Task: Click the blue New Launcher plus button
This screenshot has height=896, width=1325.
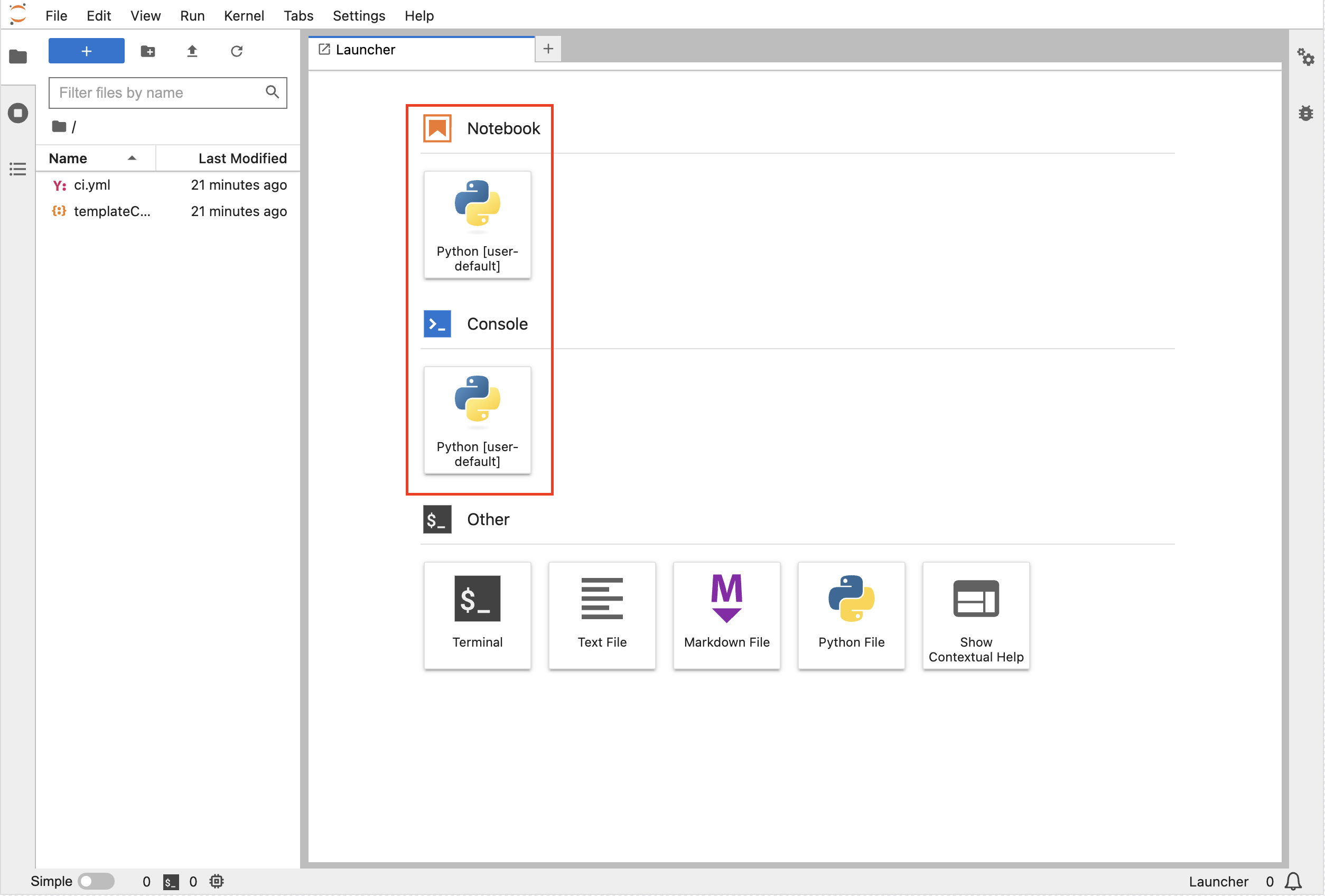Action: [87, 51]
